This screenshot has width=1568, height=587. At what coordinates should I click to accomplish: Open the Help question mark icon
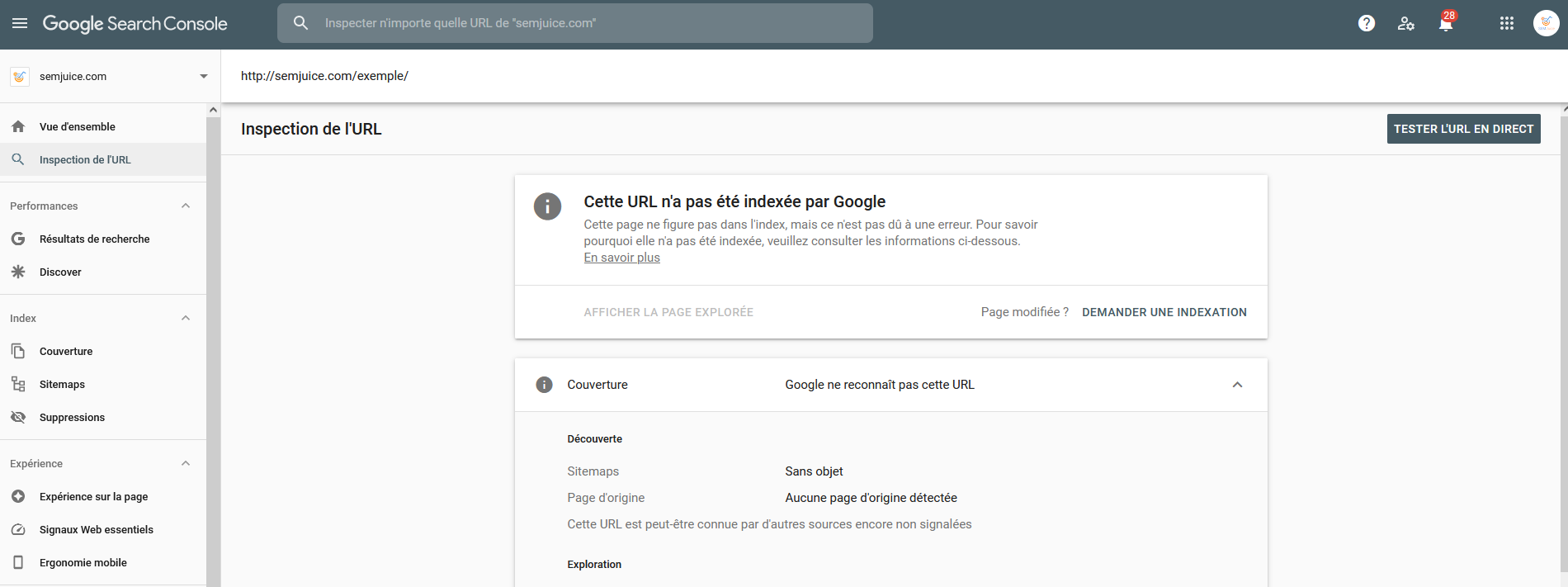(1367, 23)
